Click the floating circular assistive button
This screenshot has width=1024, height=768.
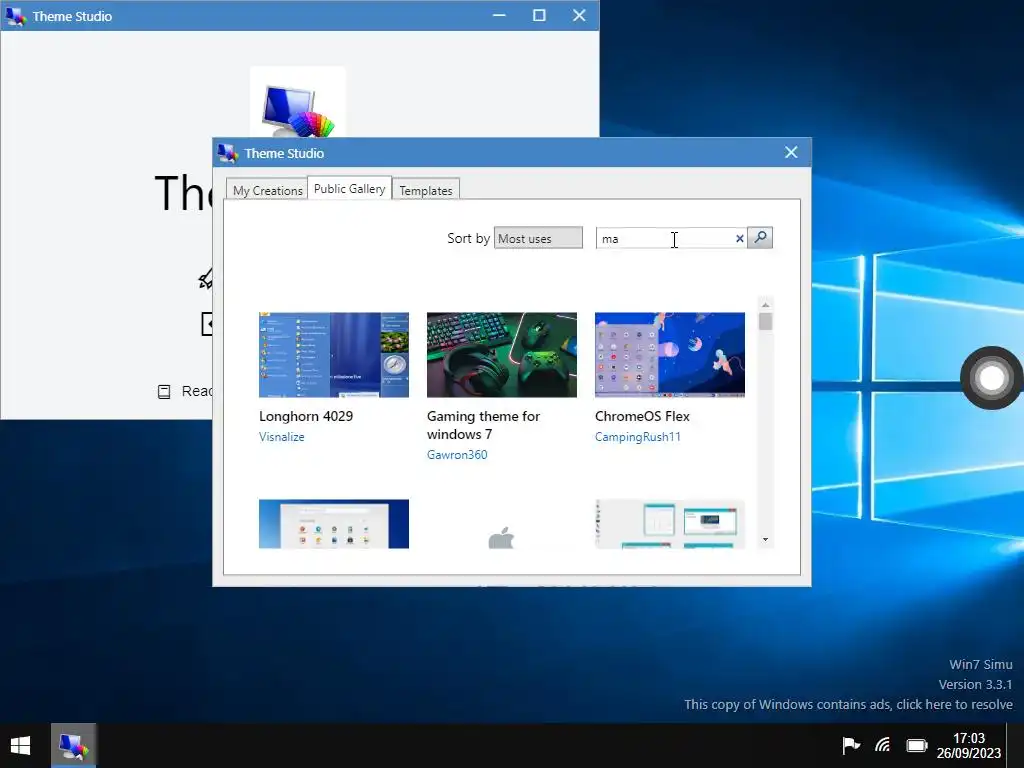(991, 377)
